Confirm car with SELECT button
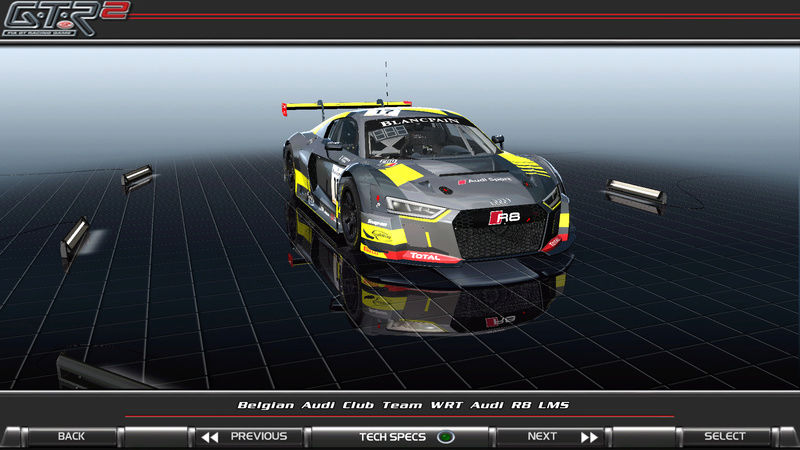Image resolution: width=800 pixels, height=450 pixels. coord(725,437)
